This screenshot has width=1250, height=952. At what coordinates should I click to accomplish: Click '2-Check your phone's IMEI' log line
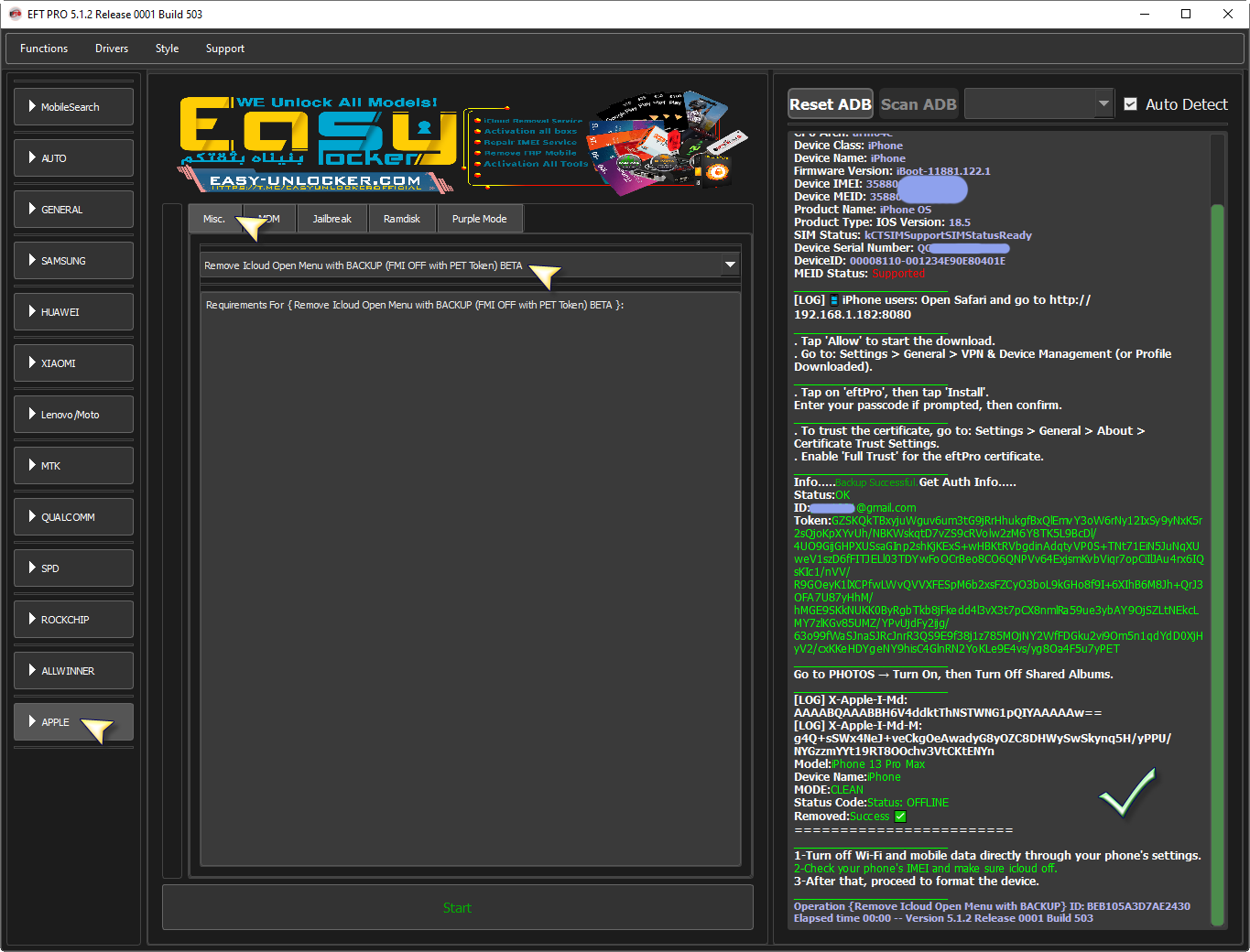(925, 869)
